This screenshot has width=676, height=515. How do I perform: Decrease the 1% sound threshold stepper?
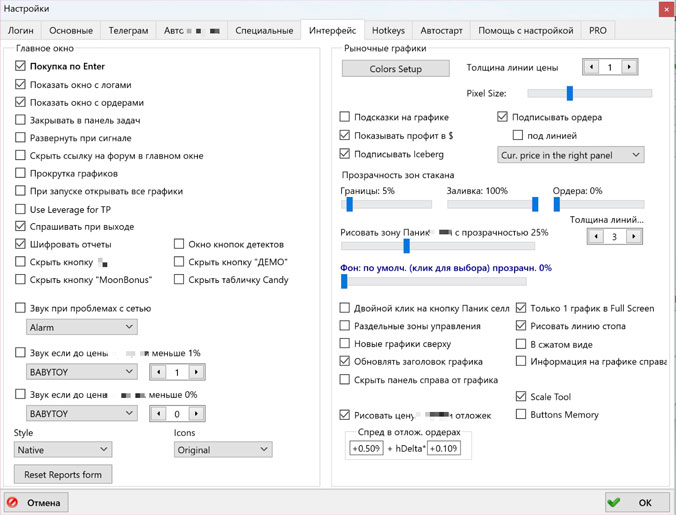pyautogui.click(x=159, y=372)
